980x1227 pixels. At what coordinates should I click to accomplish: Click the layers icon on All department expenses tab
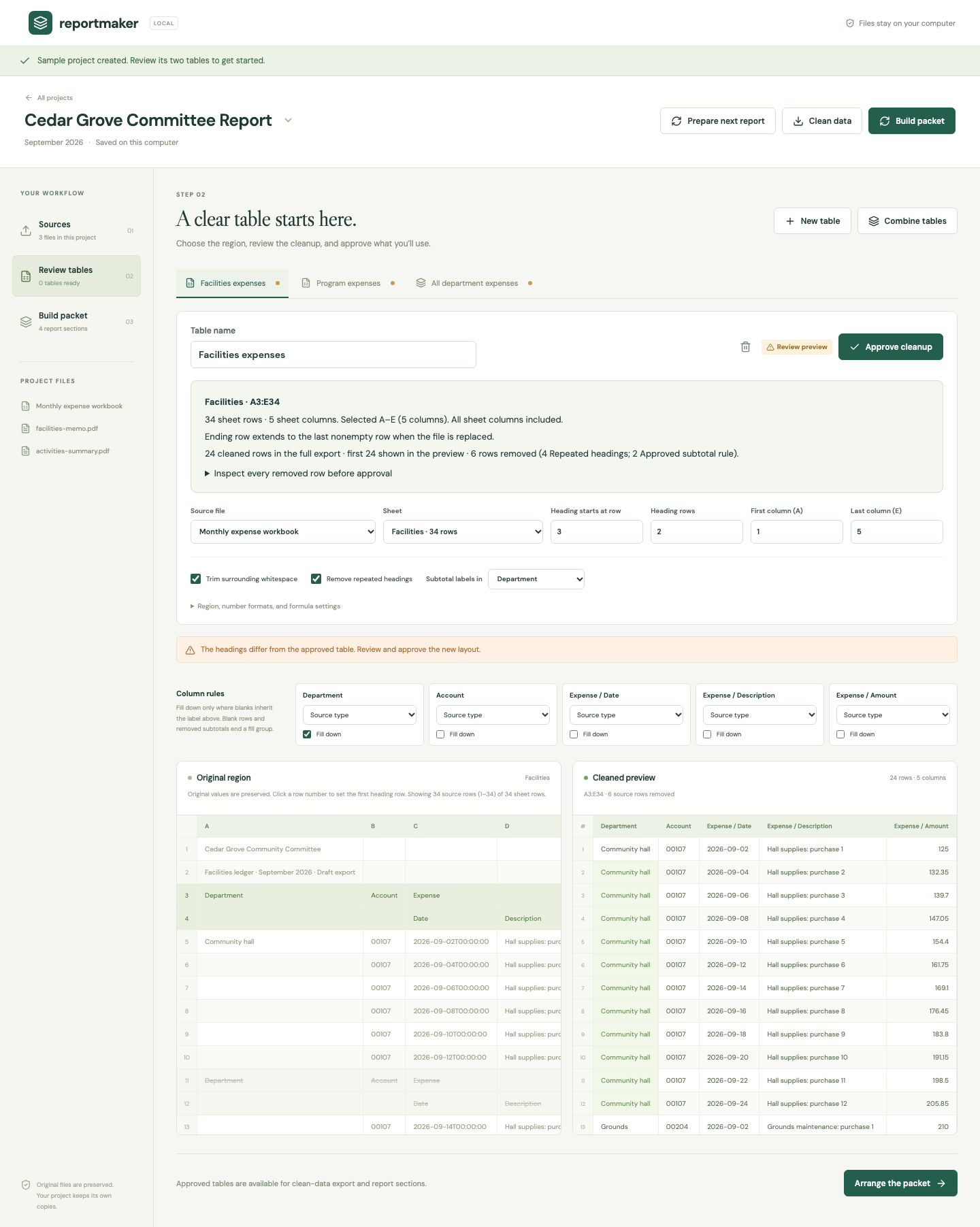coord(421,283)
